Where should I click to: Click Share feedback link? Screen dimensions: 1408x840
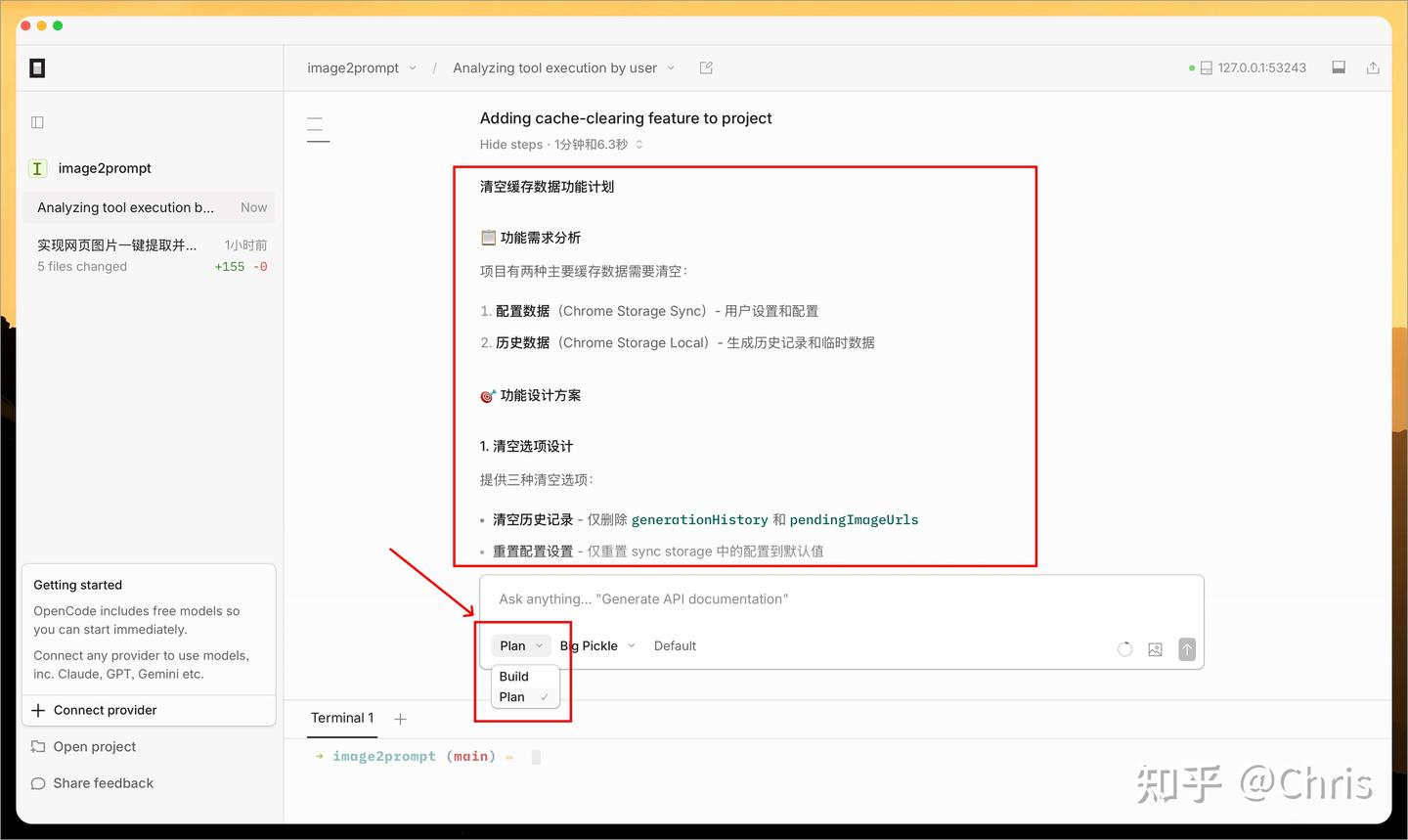(x=93, y=783)
